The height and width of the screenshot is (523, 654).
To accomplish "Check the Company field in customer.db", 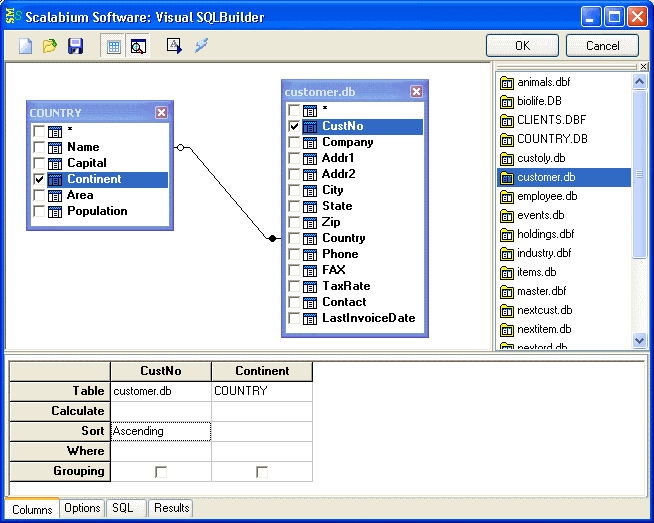I will (294, 142).
